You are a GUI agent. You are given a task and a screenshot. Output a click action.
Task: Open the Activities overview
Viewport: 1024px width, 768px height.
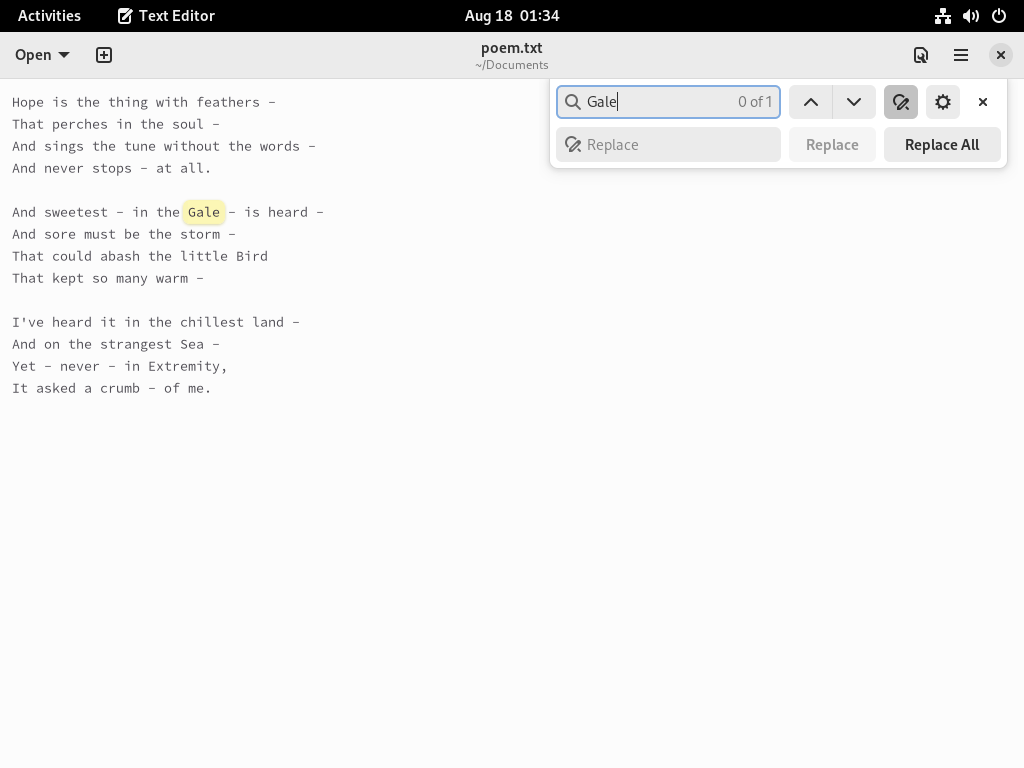[x=49, y=16]
